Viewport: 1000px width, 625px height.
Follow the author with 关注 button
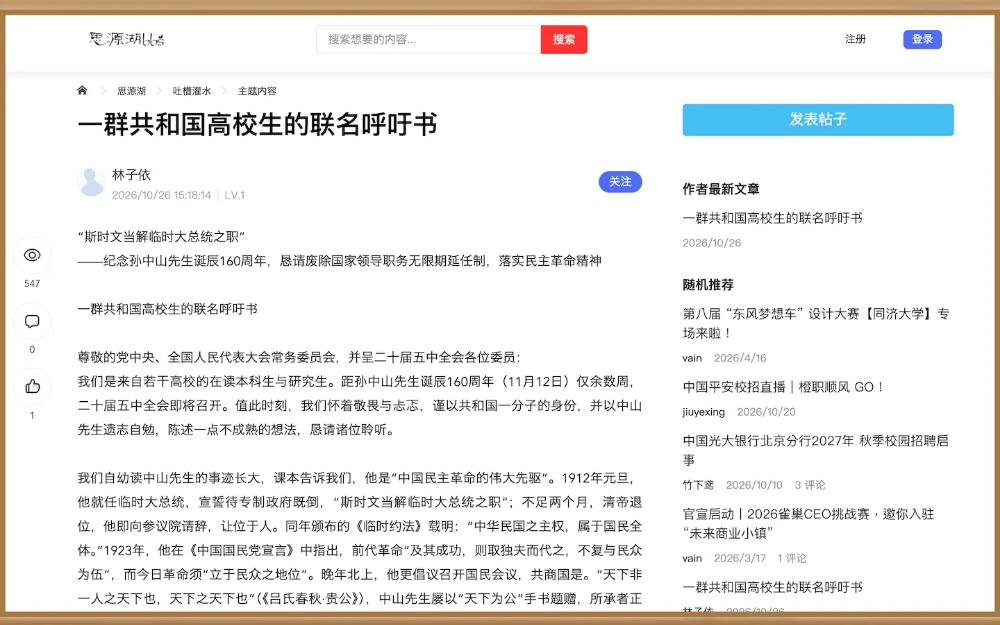point(620,182)
